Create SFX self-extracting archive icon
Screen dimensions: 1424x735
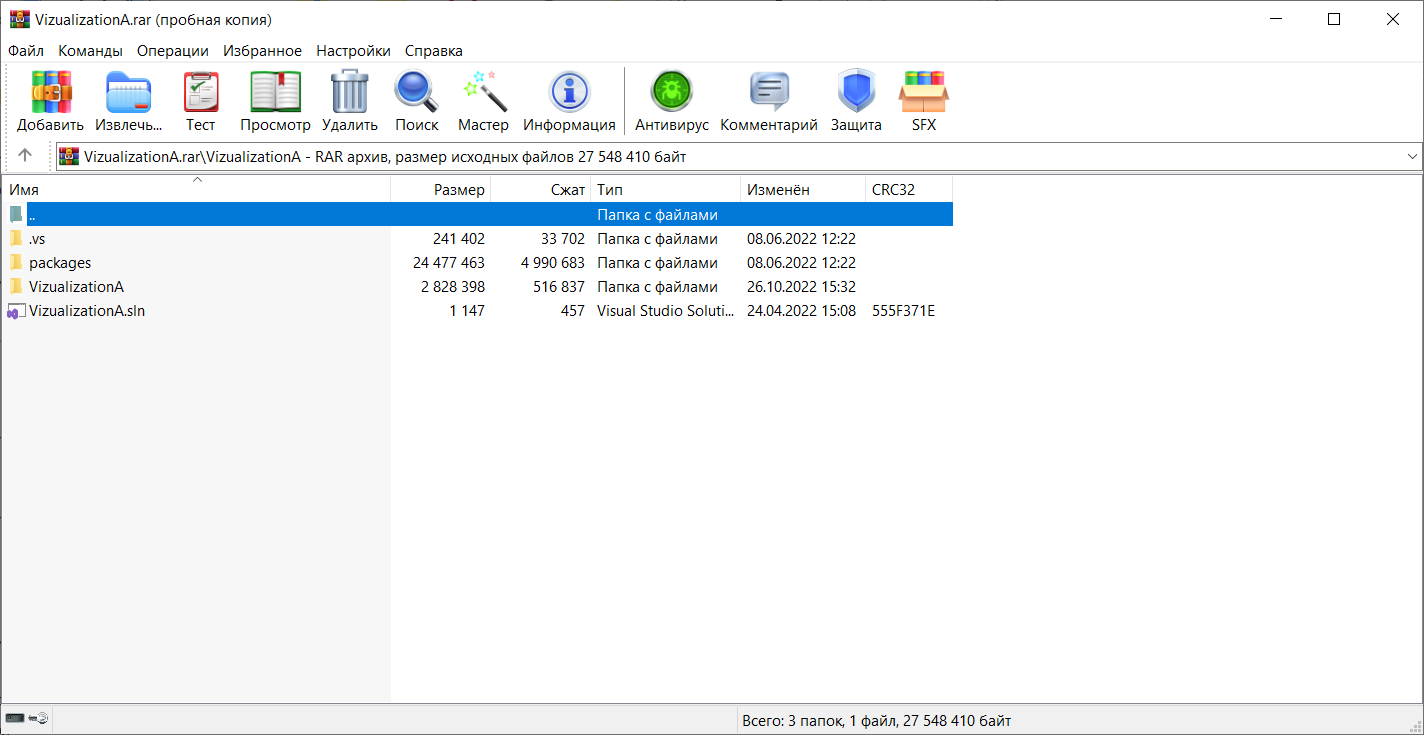click(x=923, y=93)
